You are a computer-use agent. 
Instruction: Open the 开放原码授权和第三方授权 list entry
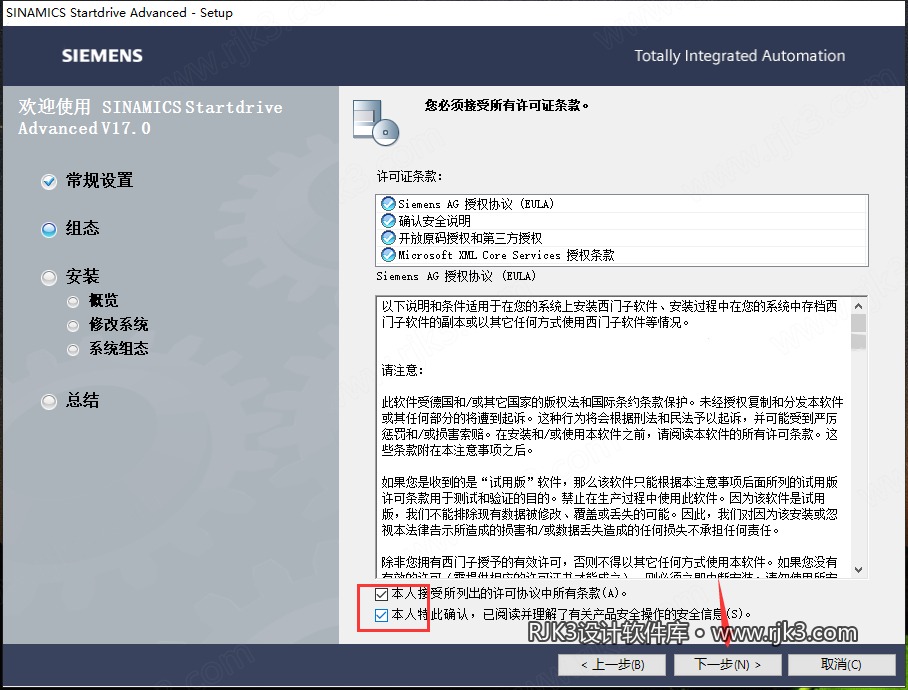(x=621, y=238)
